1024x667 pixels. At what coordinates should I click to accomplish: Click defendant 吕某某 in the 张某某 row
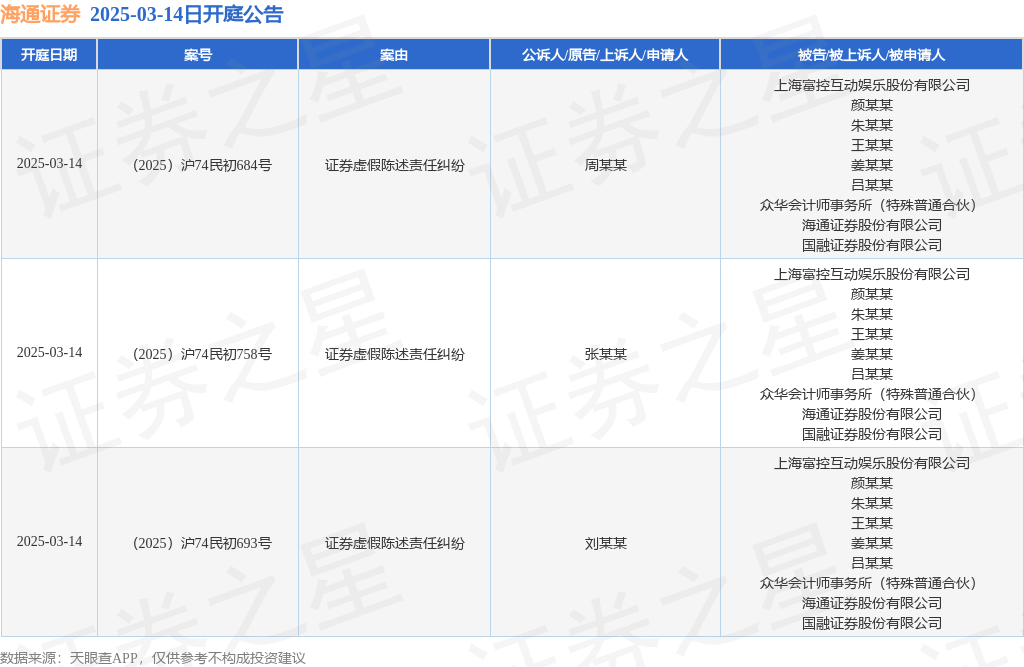coord(872,374)
